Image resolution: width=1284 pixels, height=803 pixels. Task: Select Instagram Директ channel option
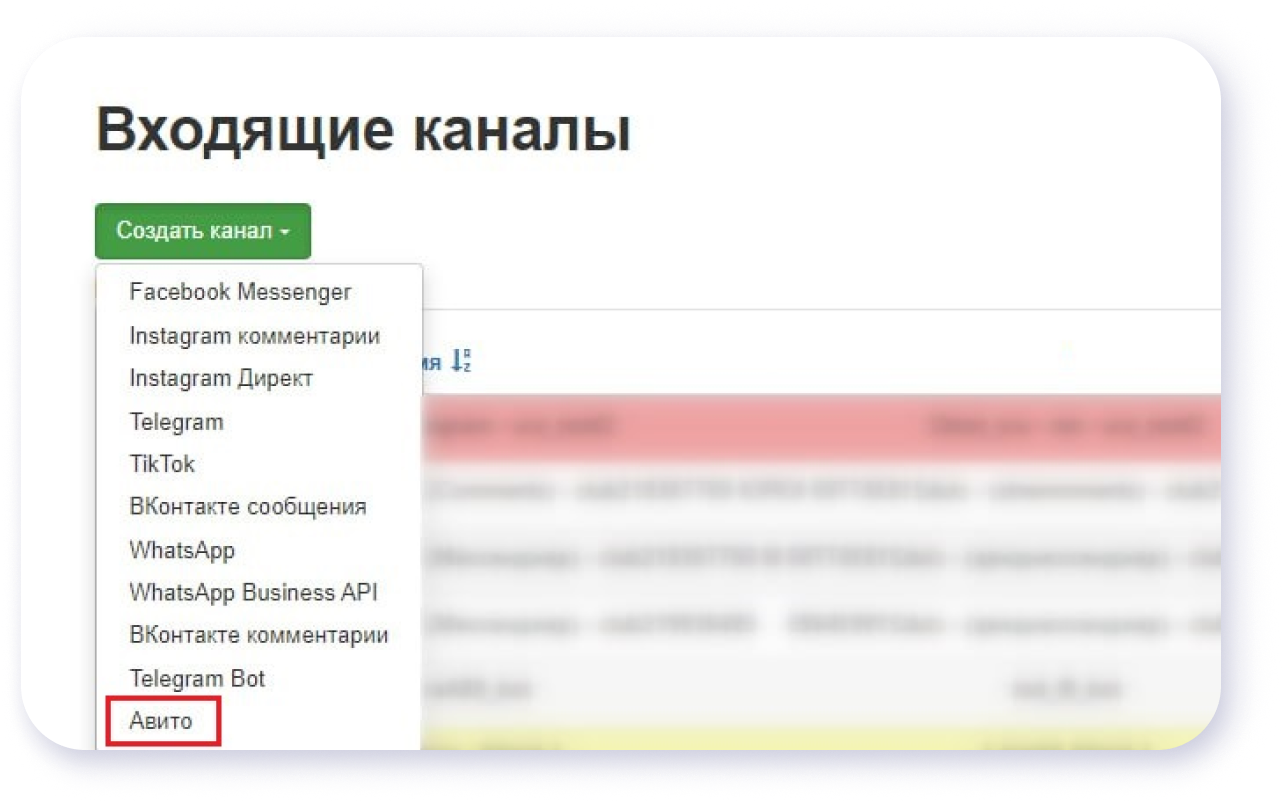(221, 379)
